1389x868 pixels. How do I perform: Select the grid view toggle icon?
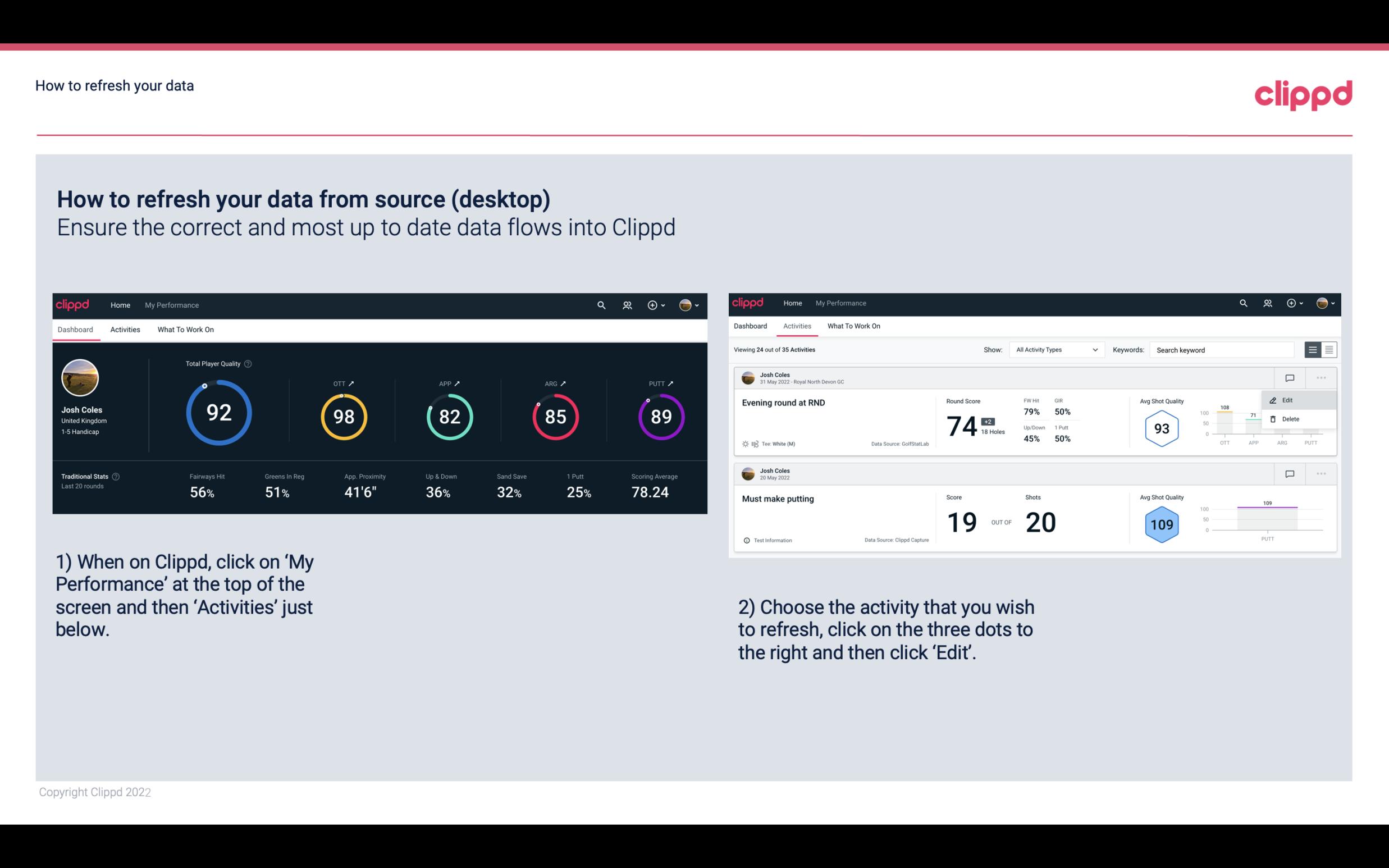point(1328,349)
